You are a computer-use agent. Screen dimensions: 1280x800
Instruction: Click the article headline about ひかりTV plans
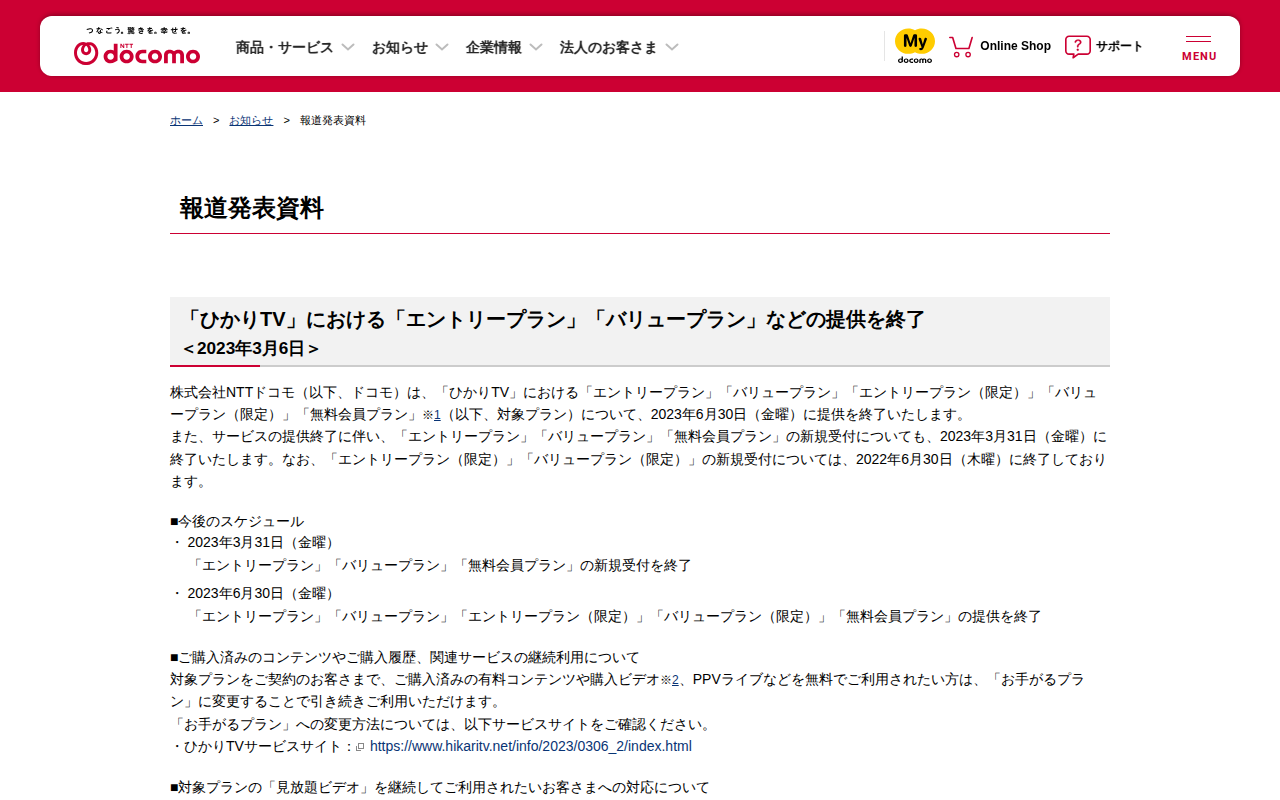[x=554, y=320]
